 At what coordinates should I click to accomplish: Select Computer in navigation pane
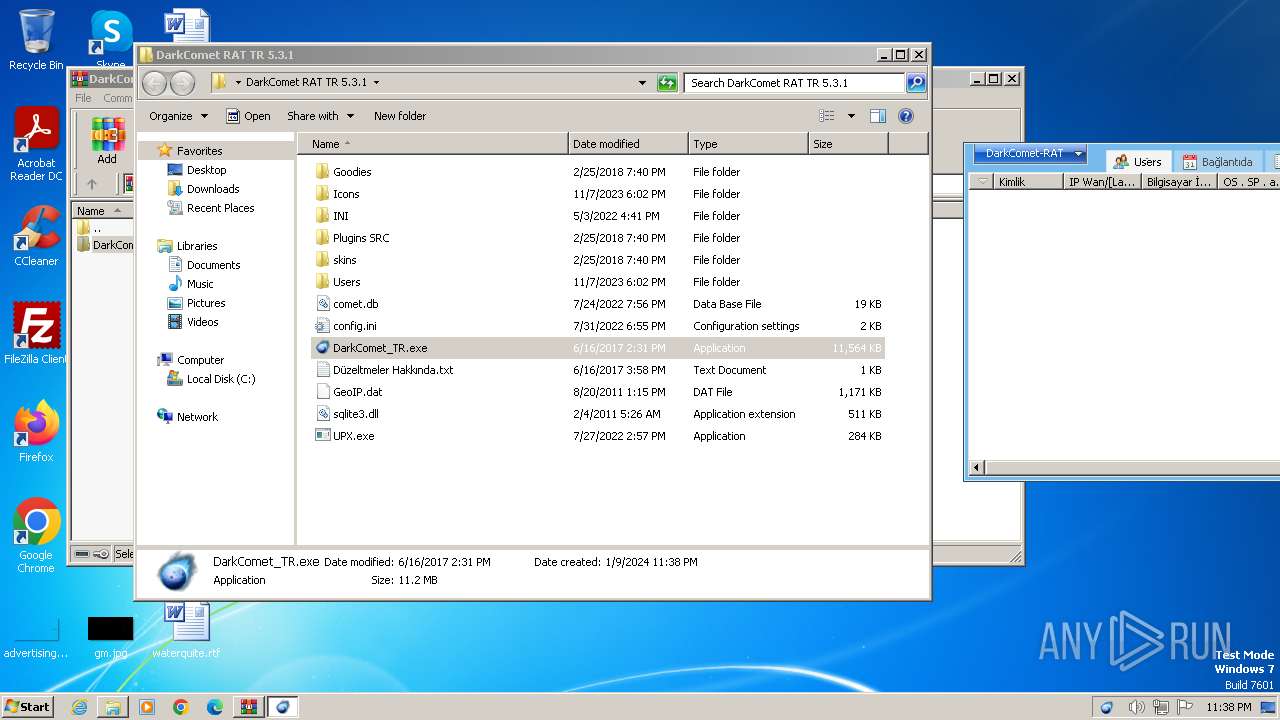200,360
